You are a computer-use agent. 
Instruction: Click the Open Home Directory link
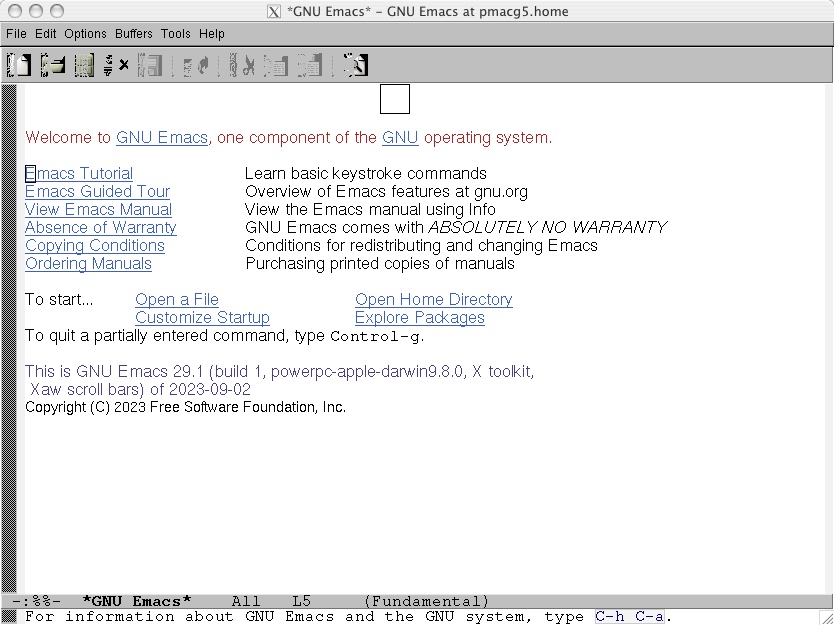click(433, 299)
